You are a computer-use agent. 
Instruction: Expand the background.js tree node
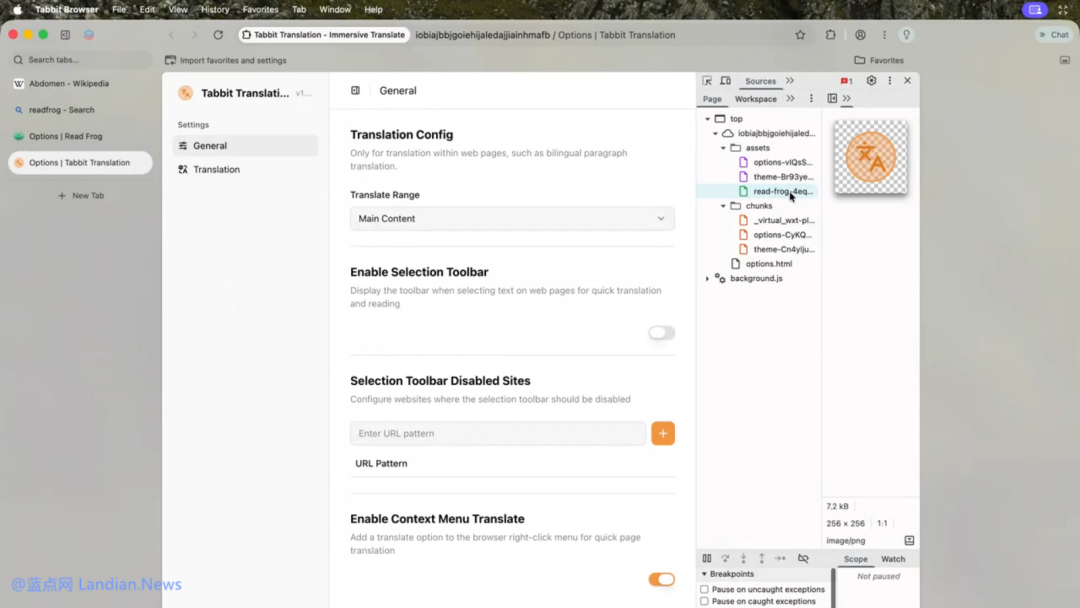click(x=708, y=279)
